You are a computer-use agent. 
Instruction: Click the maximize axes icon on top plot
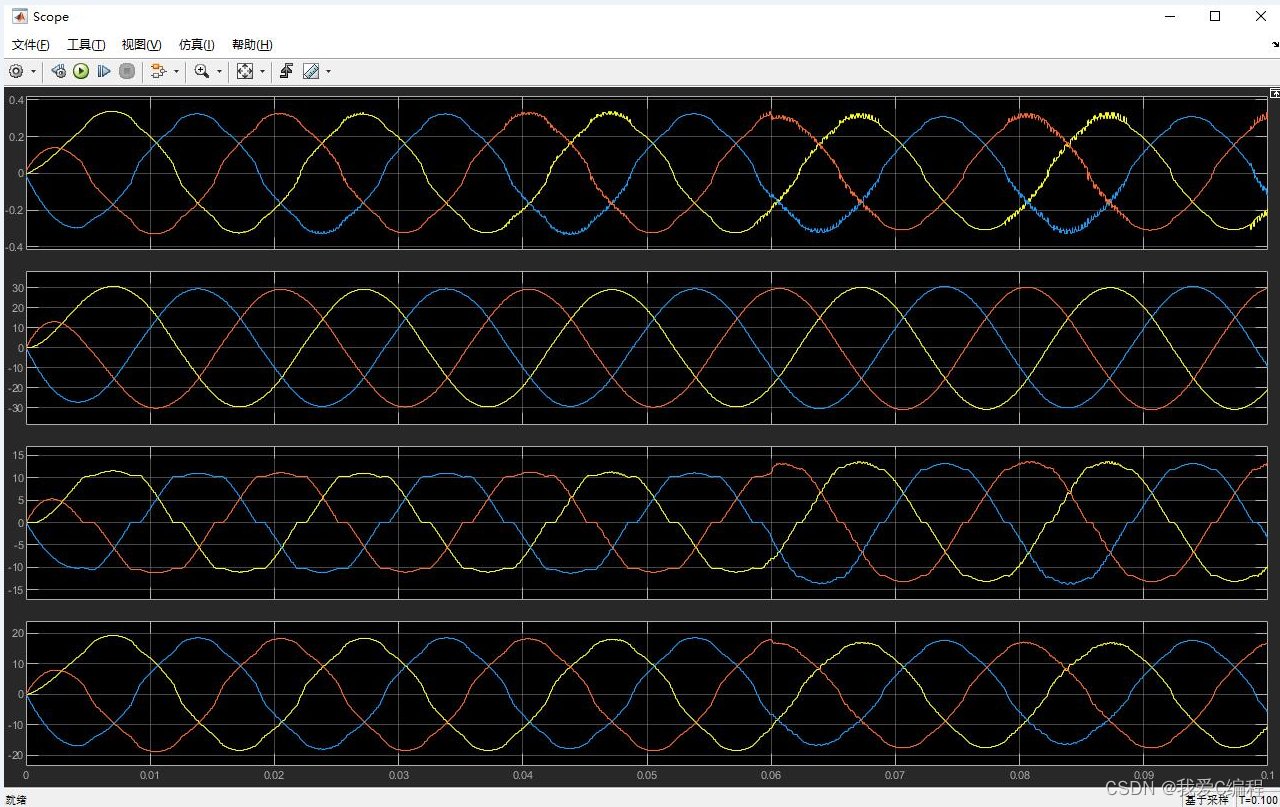pyautogui.click(x=1275, y=93)
